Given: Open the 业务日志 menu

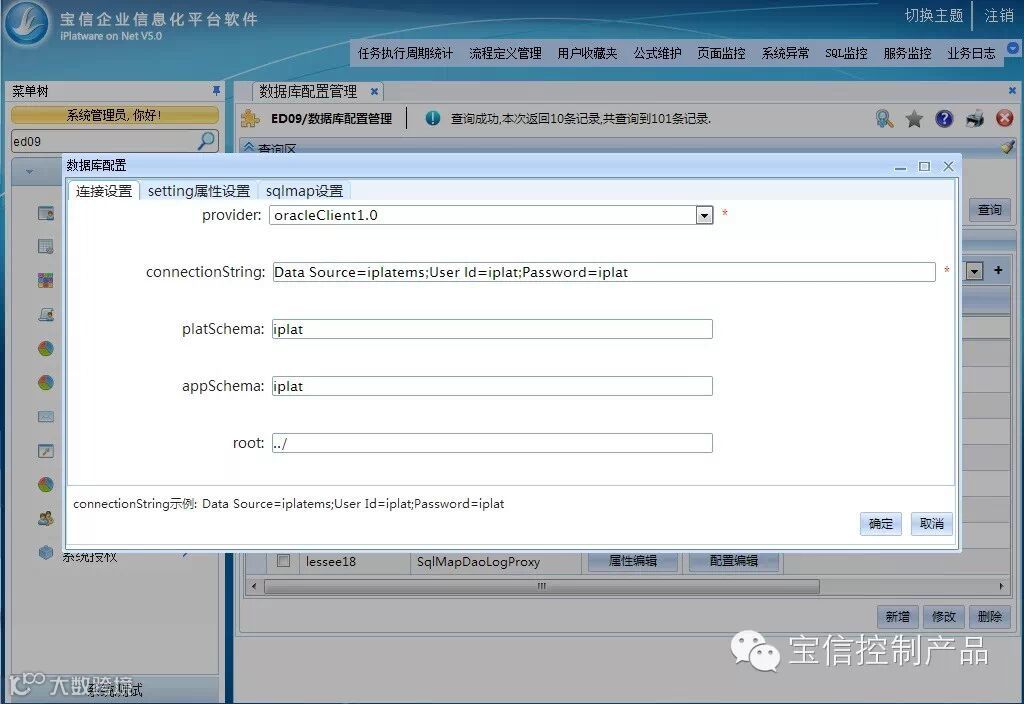Looking at the screenshot, I should click(x=971, y=54).
